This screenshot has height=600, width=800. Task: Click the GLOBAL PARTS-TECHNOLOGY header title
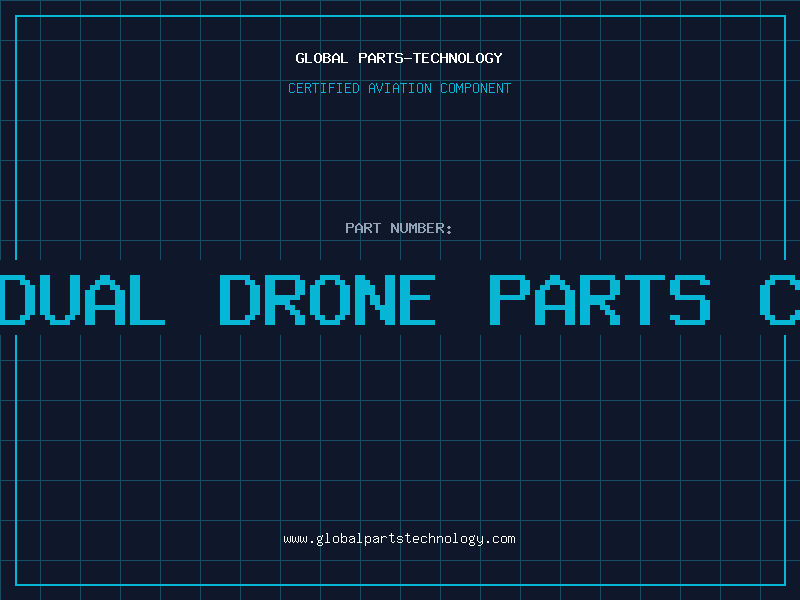coord(399,58)
